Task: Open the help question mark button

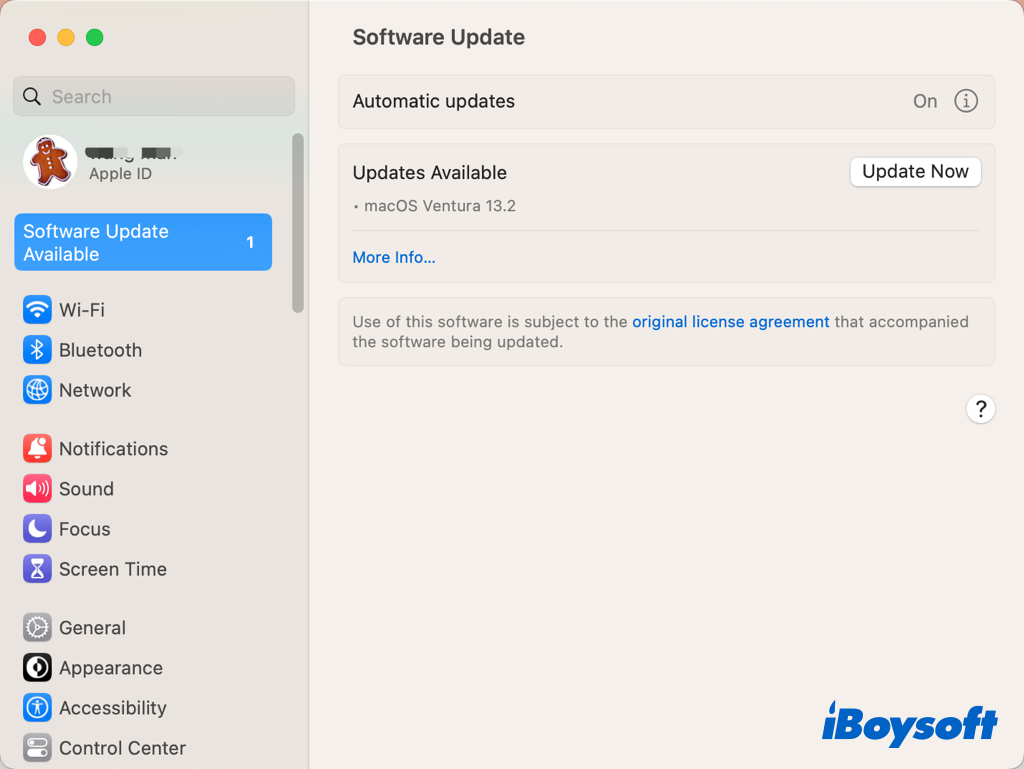Action: tap(980, 409)
